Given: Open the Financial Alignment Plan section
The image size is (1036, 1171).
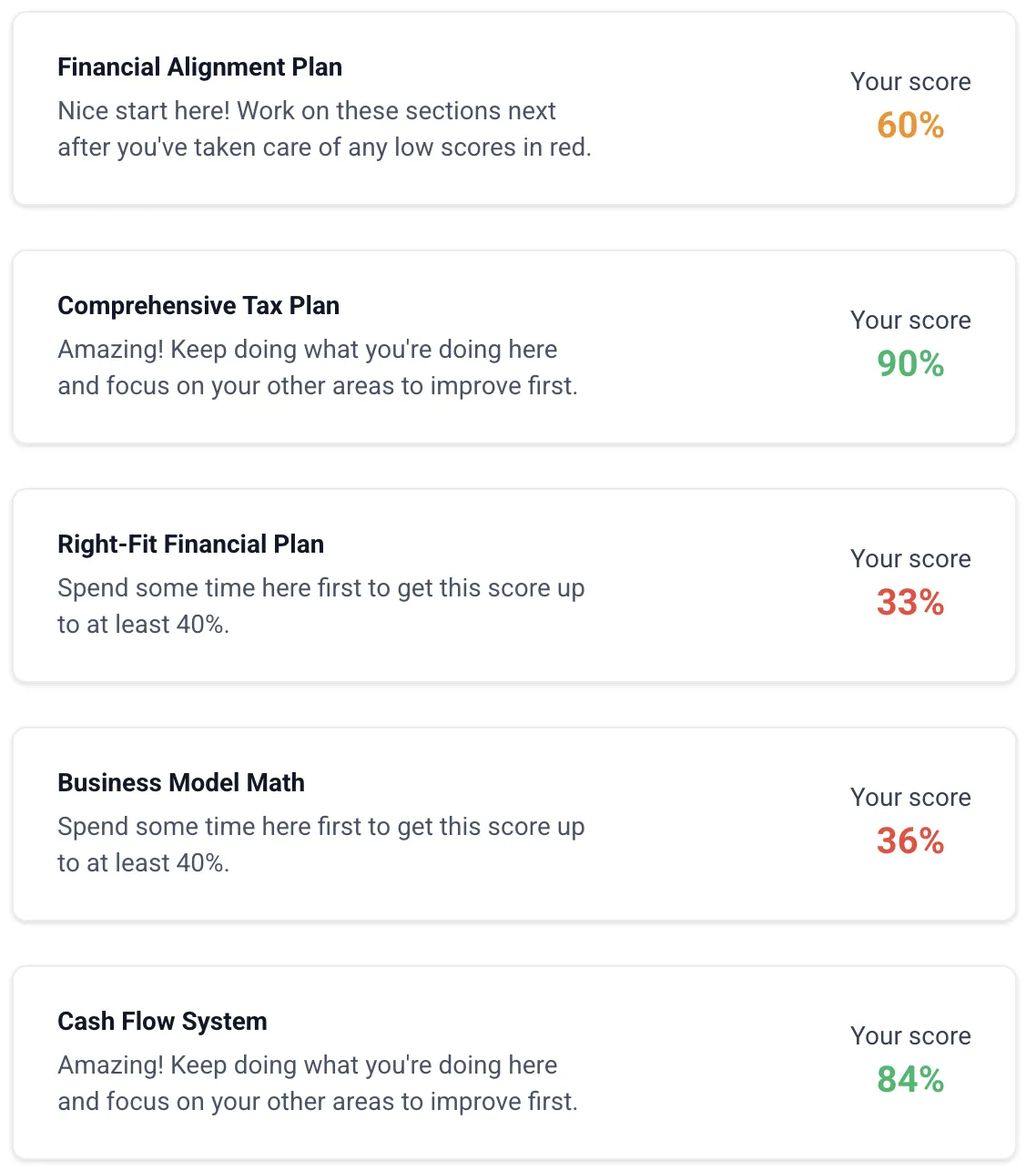Looking at the screenshot, I should tap(199, 66).
